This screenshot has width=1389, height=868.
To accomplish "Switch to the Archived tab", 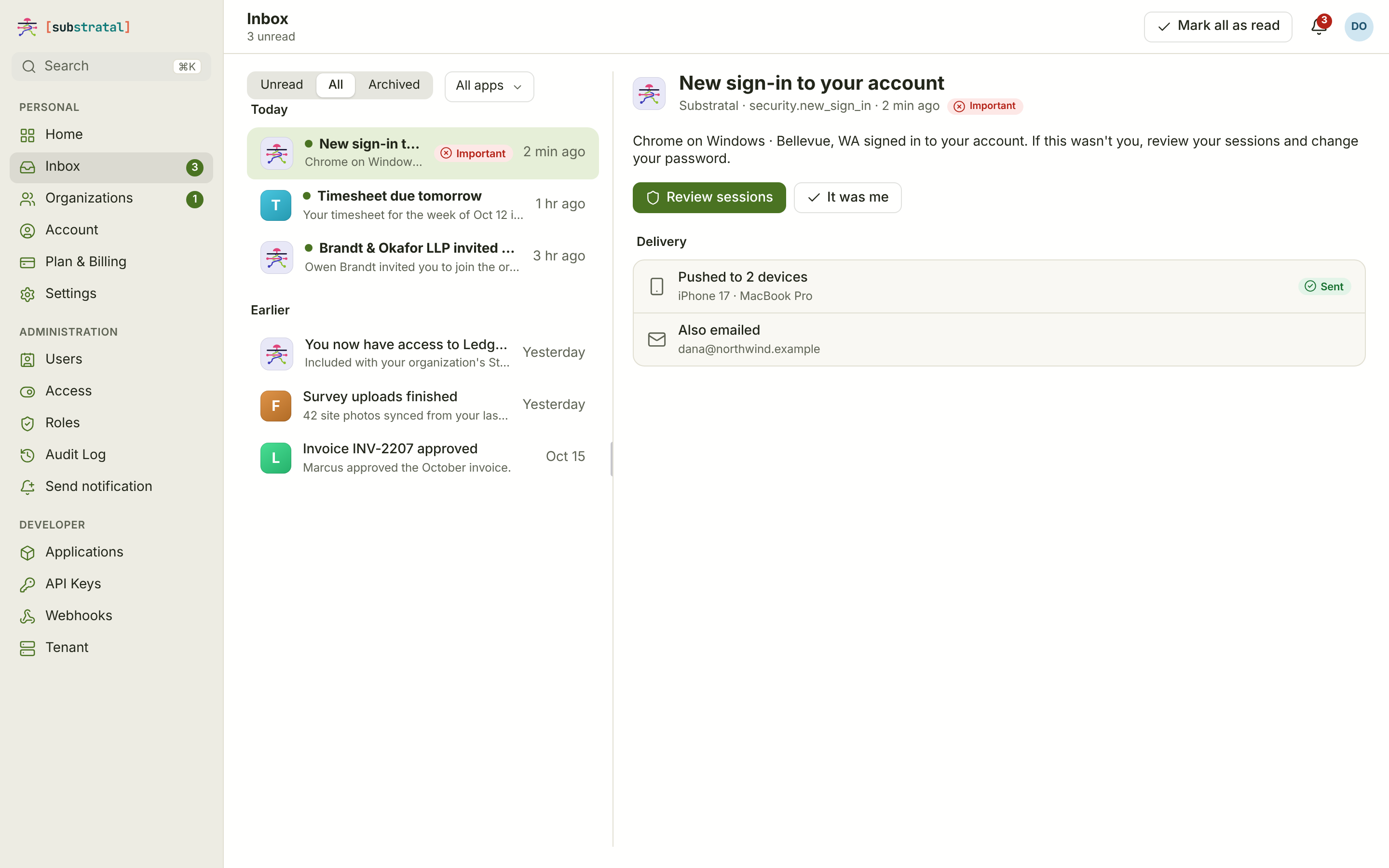I will (x=394, y=85).
